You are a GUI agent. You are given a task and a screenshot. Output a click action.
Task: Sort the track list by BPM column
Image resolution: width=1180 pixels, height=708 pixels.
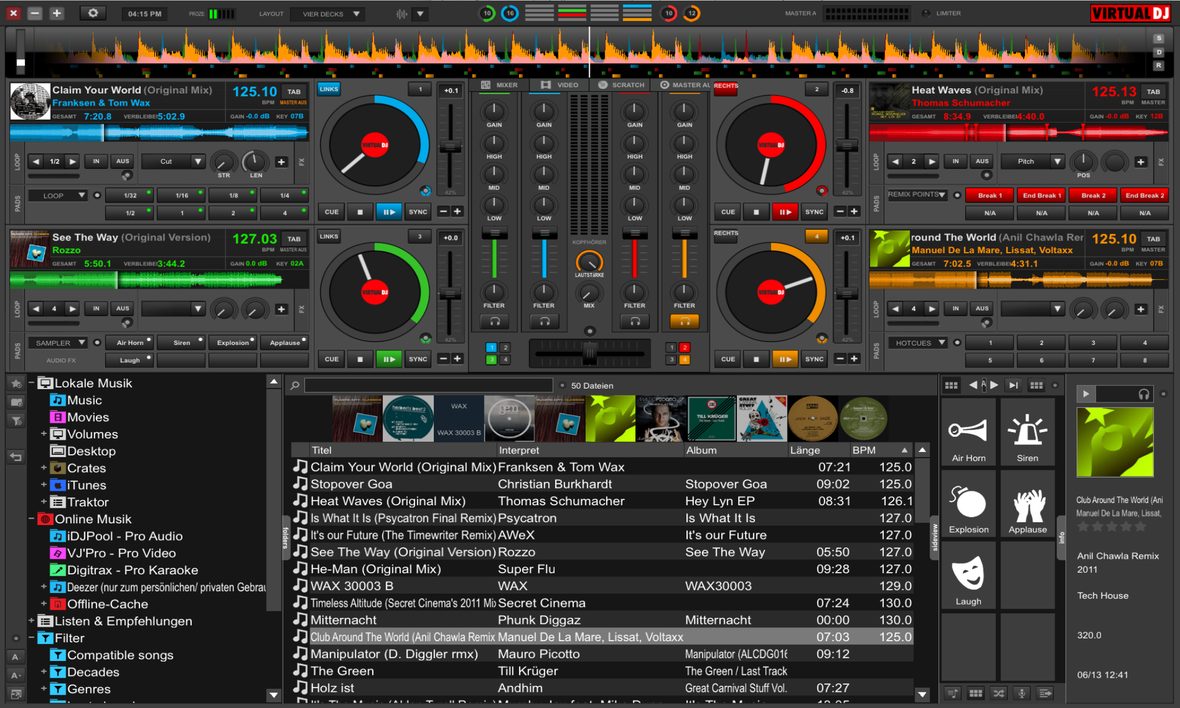coord(882,450)
